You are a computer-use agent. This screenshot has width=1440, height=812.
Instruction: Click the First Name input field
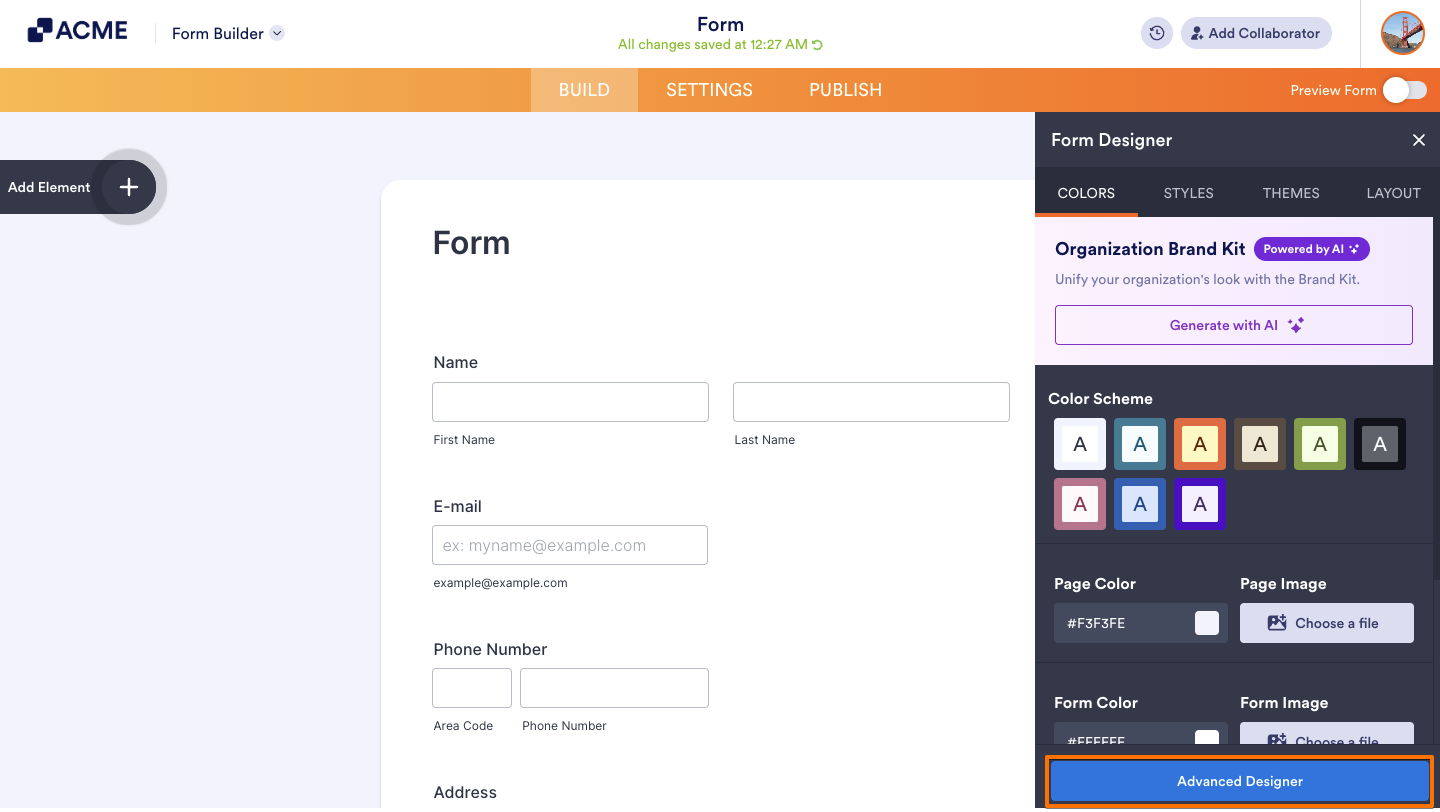coord(570,401)
